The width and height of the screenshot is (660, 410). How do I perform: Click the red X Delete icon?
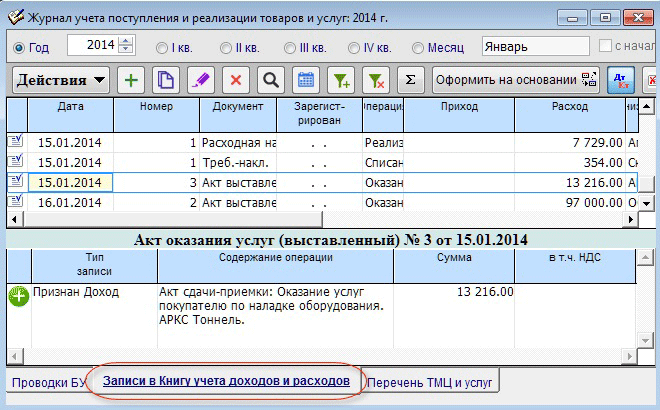coord(236,80)
